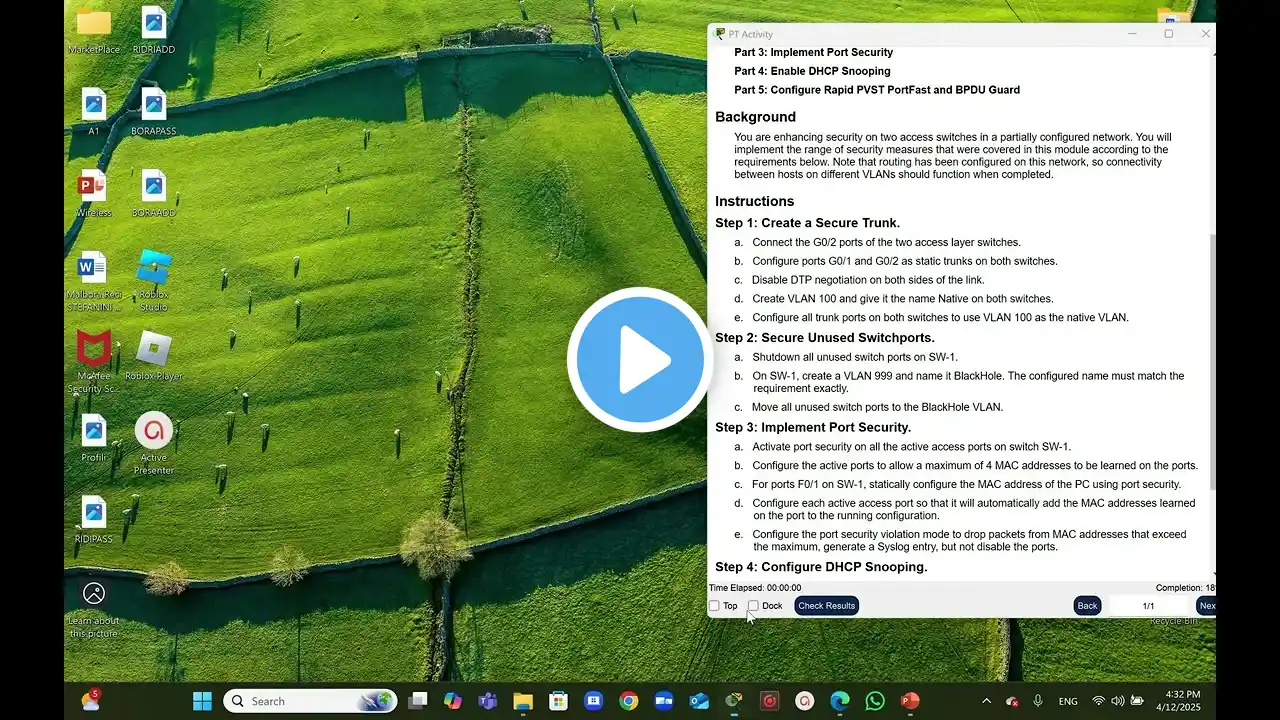Click the Packet Tracer taskbar icon
Viewport: 1280px width, 720px height.
734,701
